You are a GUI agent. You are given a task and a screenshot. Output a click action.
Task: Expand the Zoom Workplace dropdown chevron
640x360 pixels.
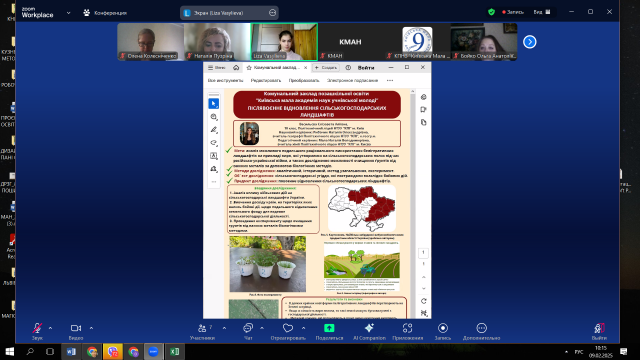coord(68,13)
